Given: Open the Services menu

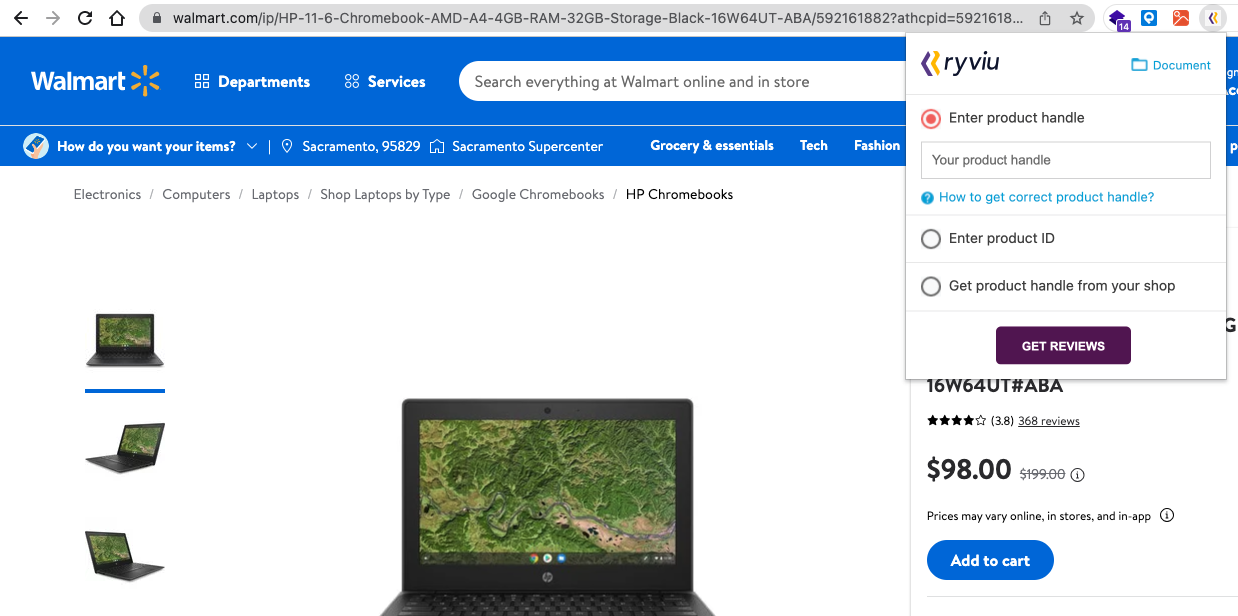Looking at the screenshot, I should coord(385,82).
